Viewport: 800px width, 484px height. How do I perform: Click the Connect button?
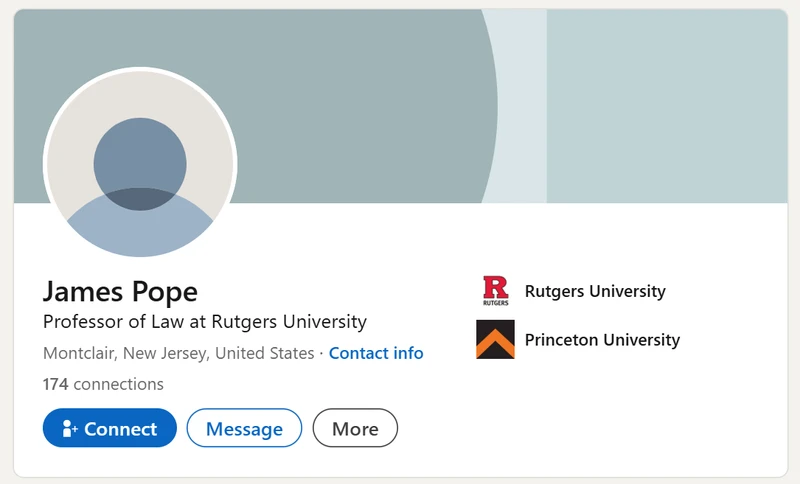pos(110,428)
